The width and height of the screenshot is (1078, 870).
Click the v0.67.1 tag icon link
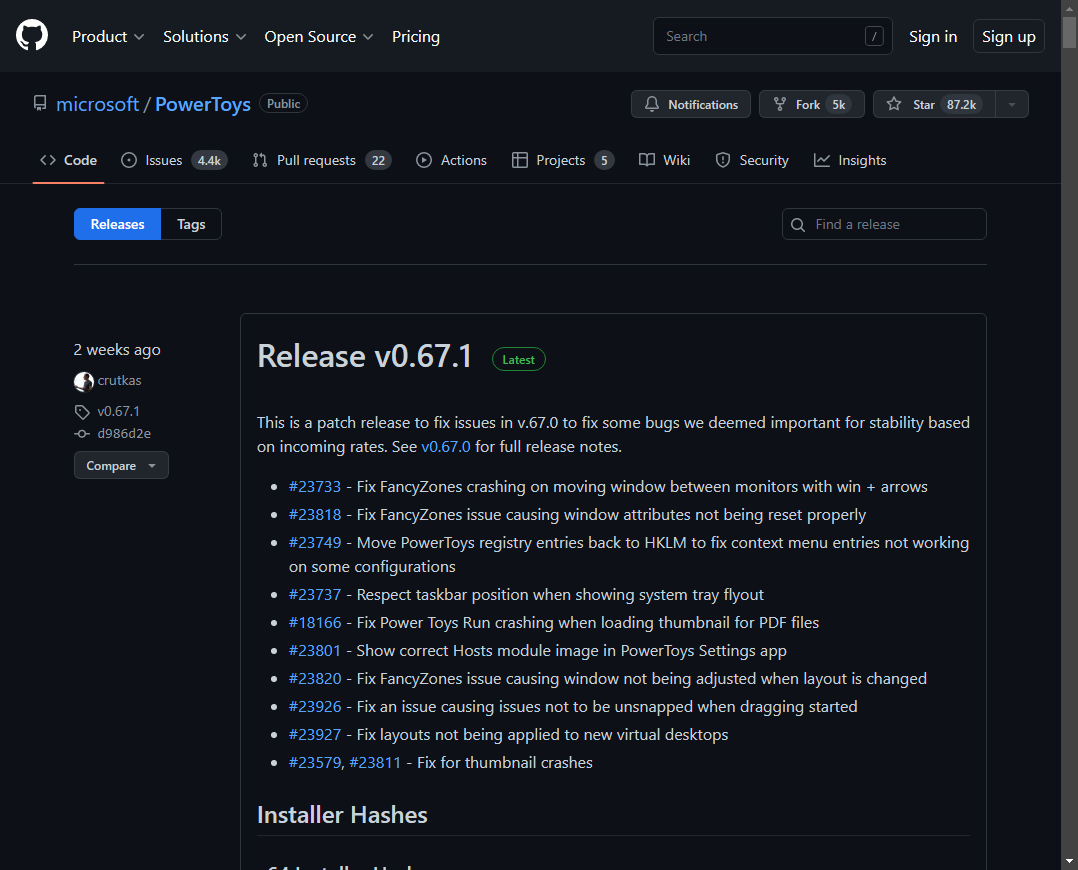point(82,411)
